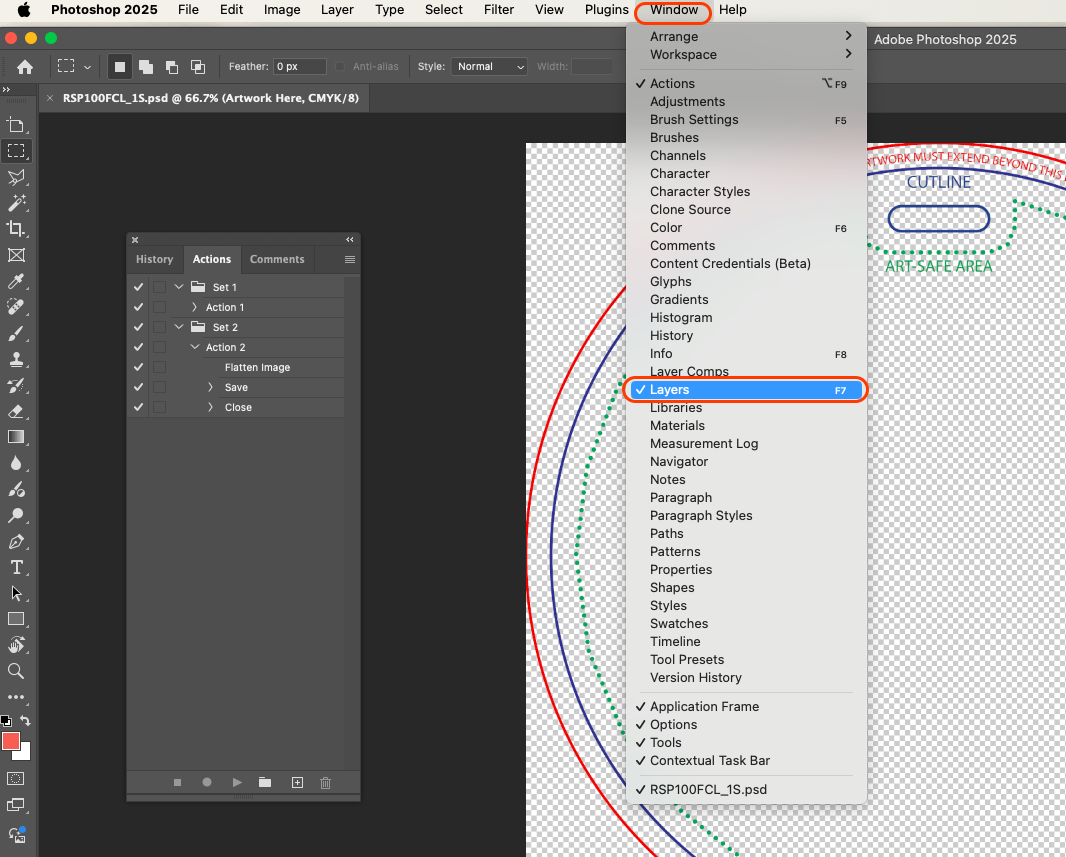Choose Channels from the Window menu
Image resolution: width=1066 pixels, height=857 pixels.
746,156
